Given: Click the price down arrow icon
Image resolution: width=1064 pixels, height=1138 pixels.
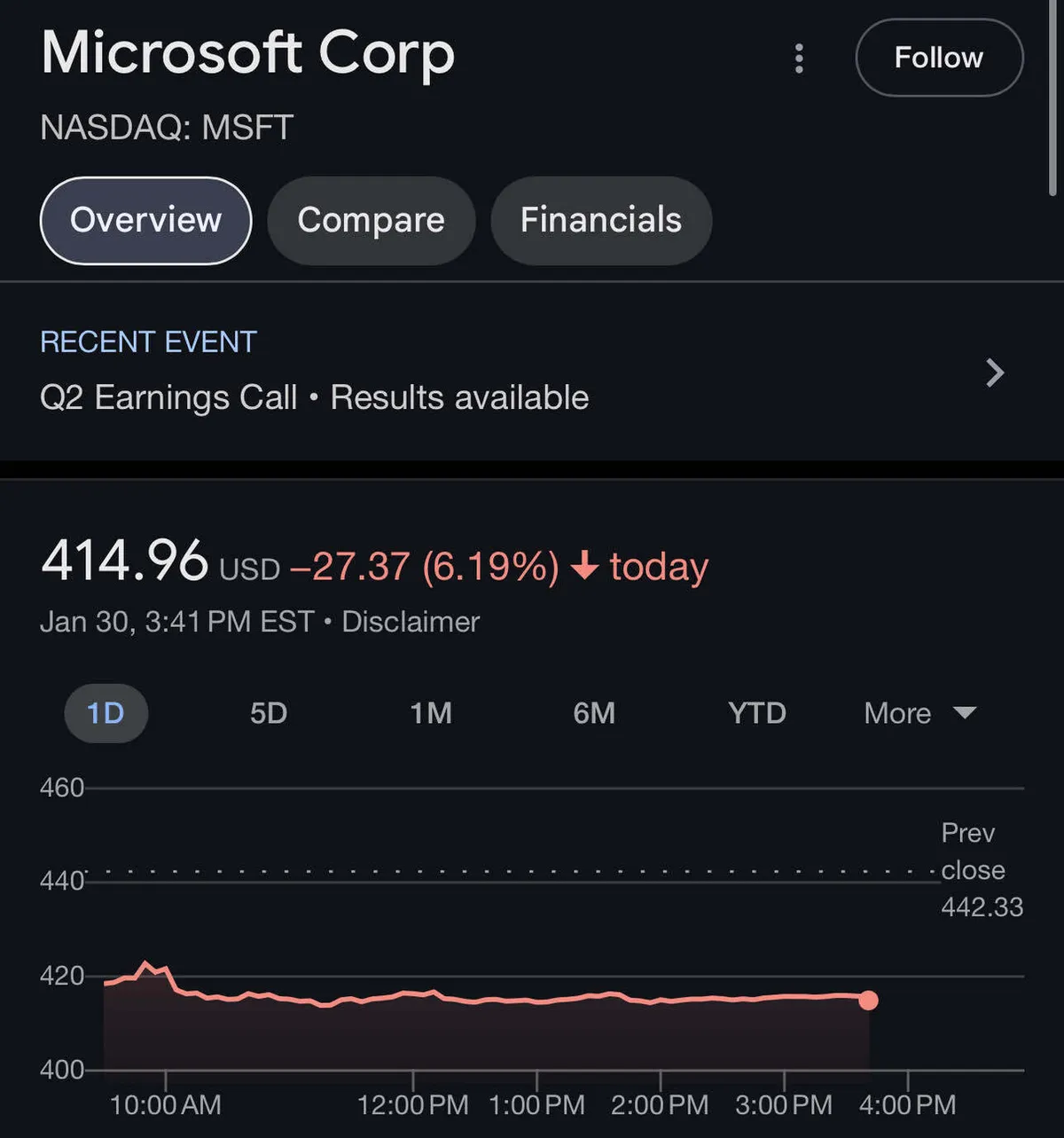Looking at the screenshot, I should (x=584, y=565).
